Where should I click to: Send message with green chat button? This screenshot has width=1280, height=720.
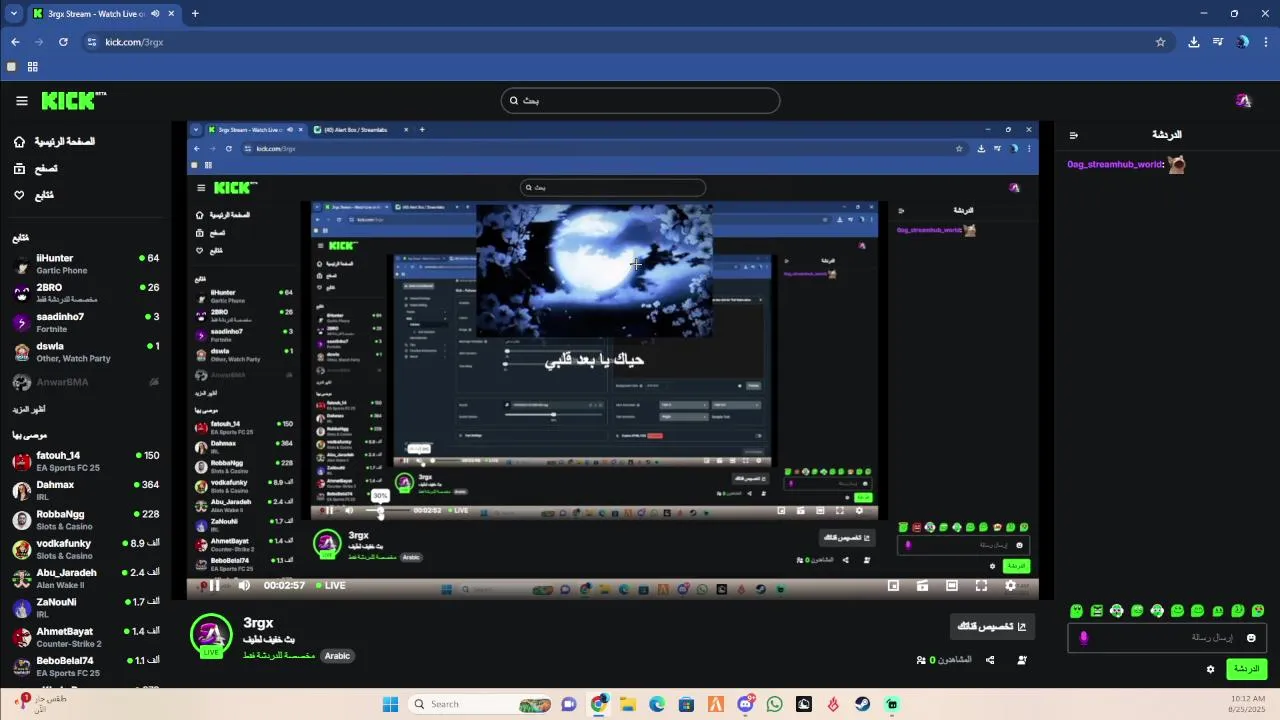coord(1246,669)
